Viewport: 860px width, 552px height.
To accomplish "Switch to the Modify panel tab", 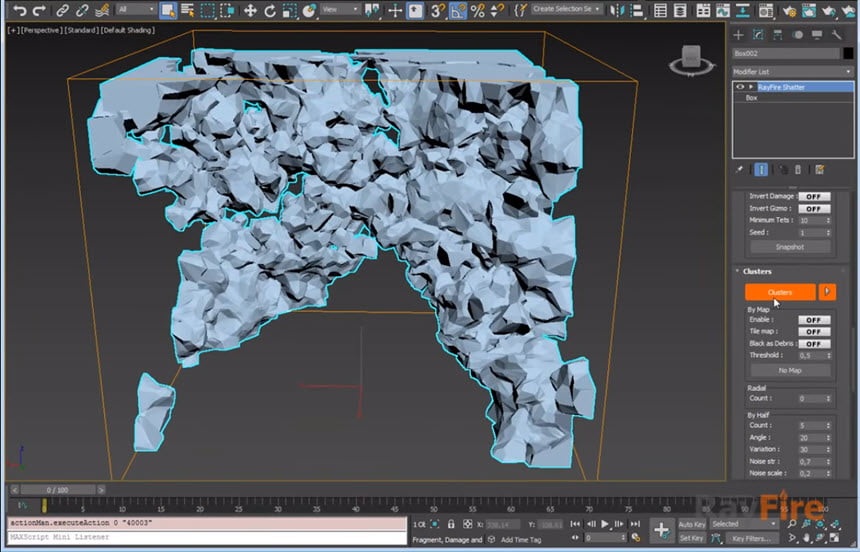I will point(758,35).
